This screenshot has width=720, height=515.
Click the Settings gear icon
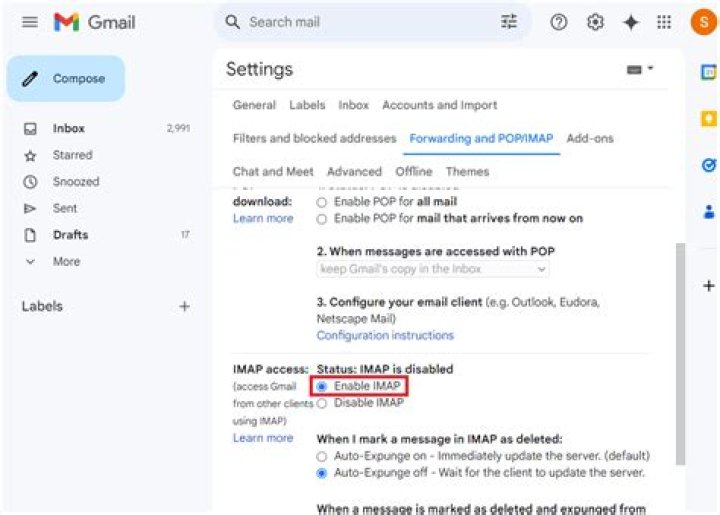pyautogui.click(x=595, y=22)
